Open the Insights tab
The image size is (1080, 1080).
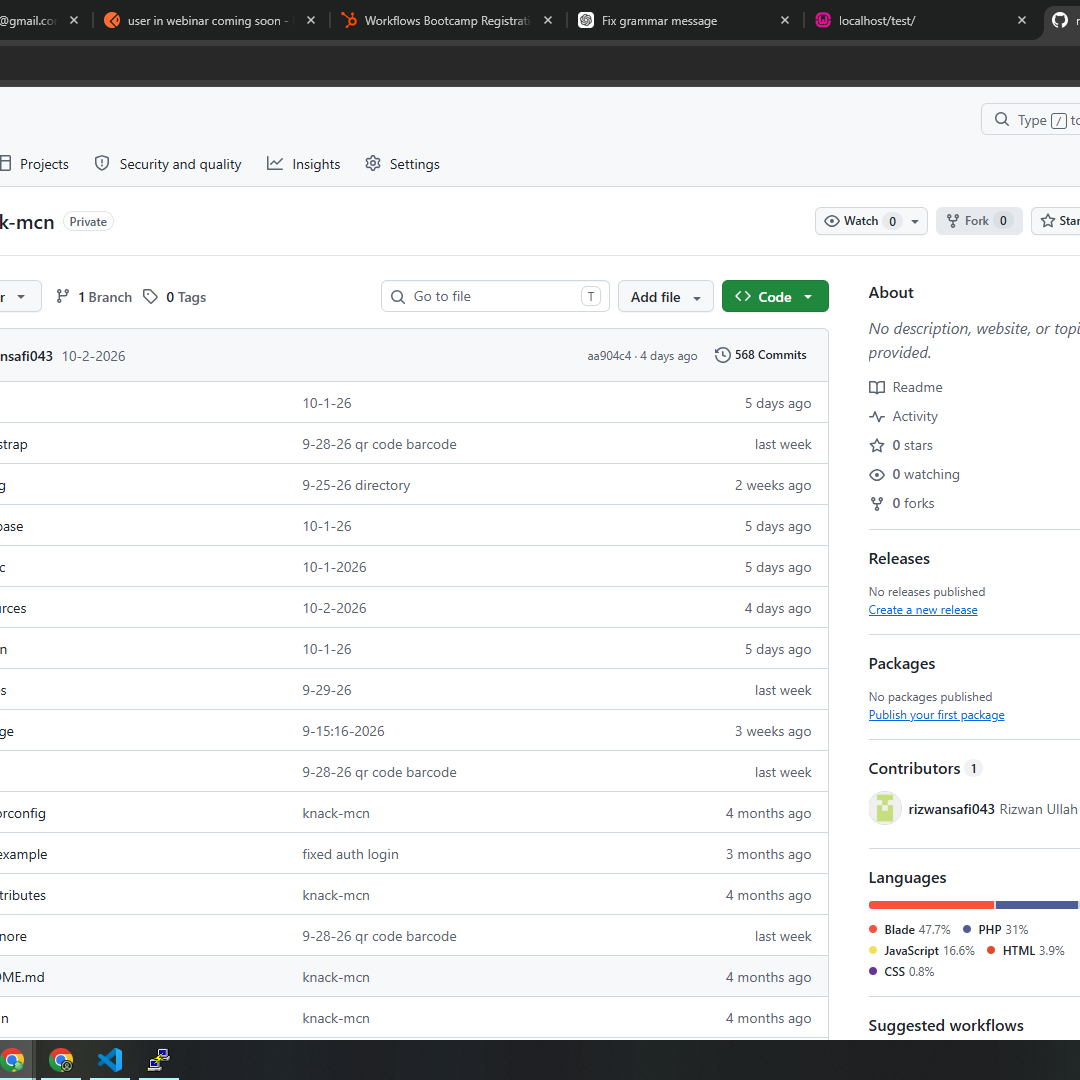coord(303,164)
